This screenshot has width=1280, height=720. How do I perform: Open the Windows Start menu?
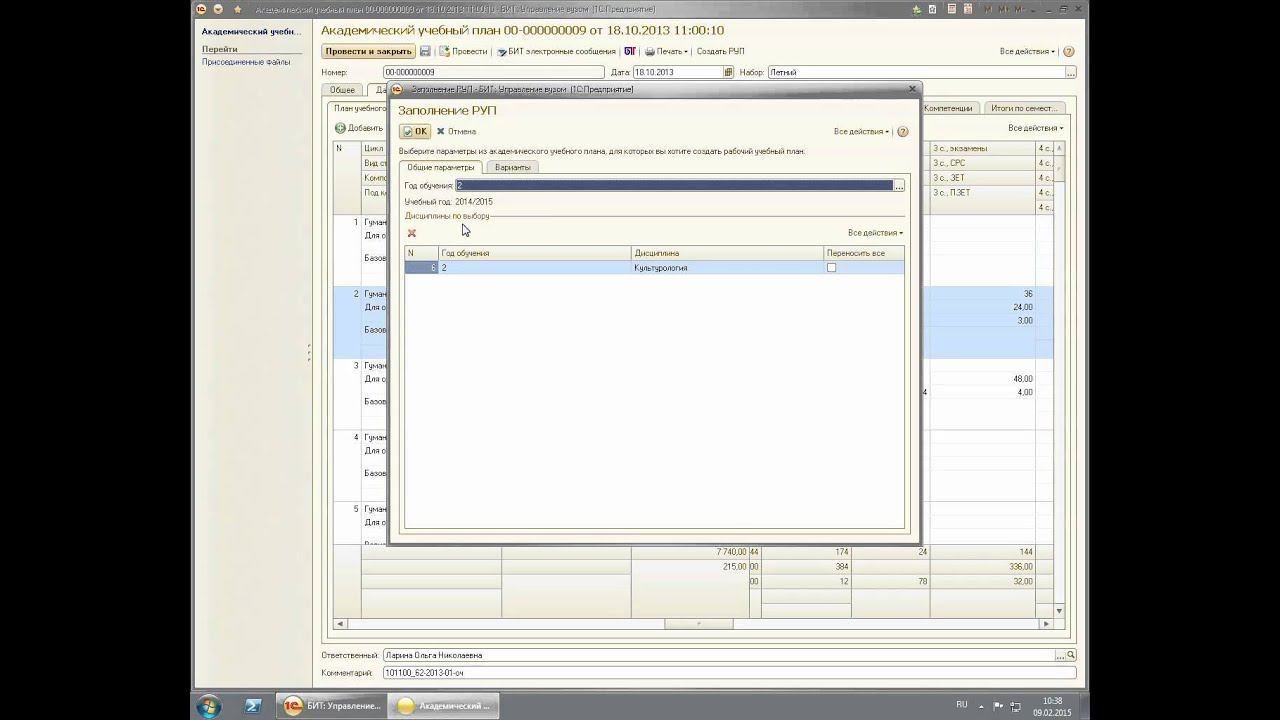point(209,705)
